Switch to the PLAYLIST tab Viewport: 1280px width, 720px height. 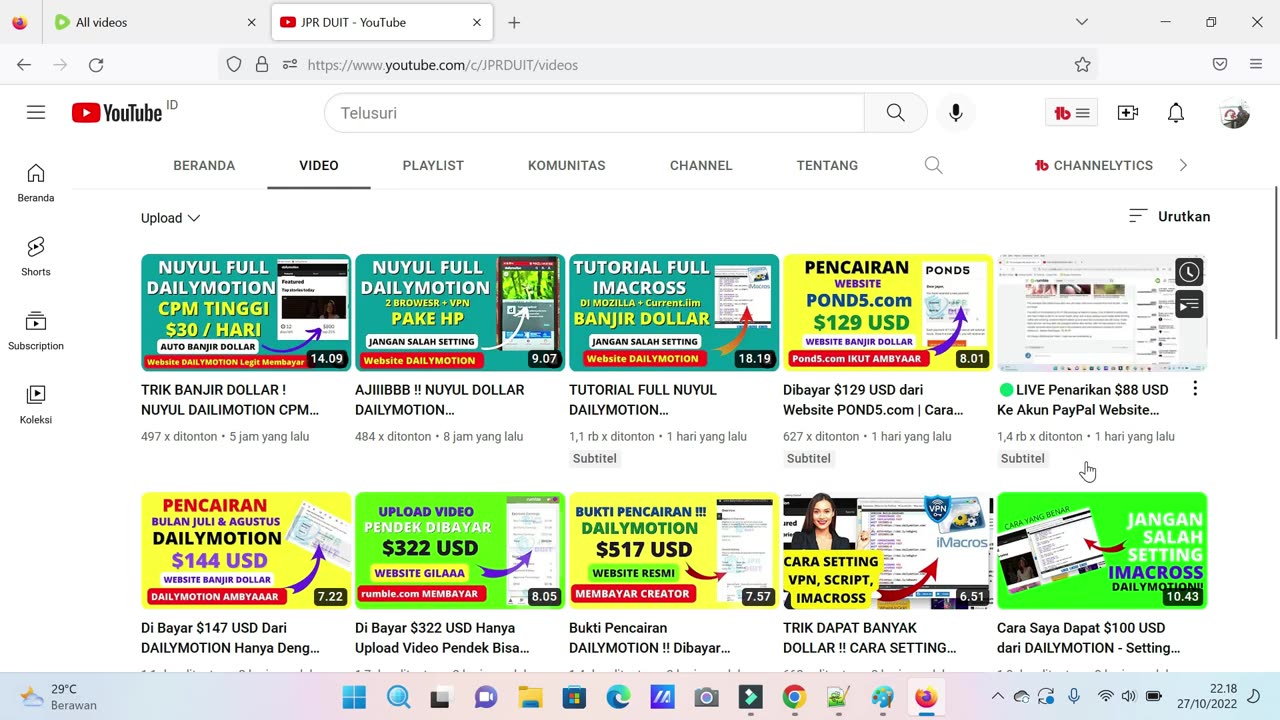click(x=433, y=165)
